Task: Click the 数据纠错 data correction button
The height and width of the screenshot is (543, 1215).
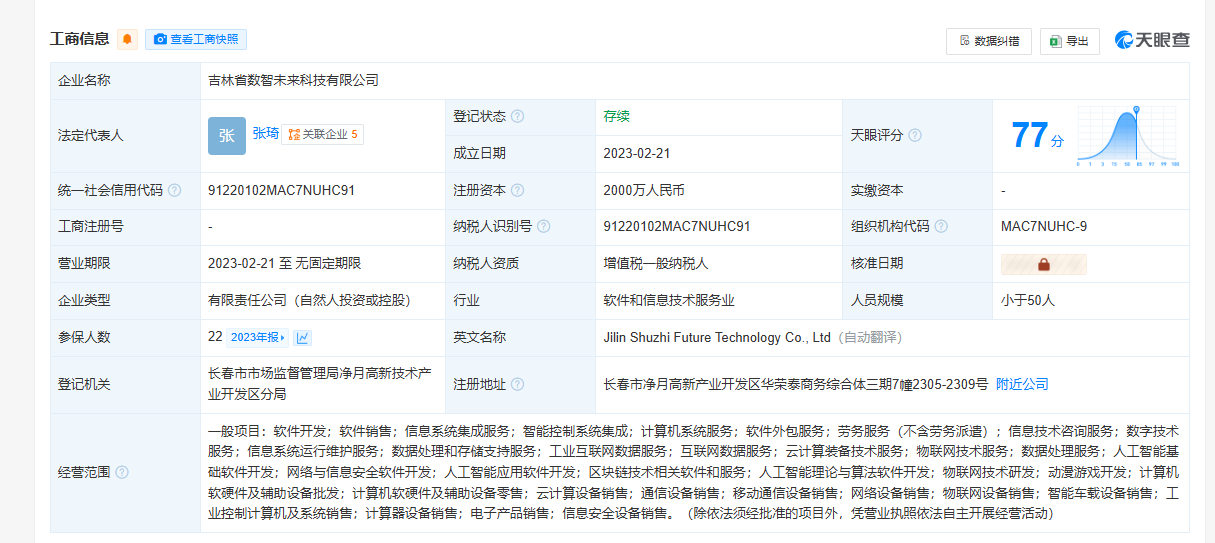Action: click(989, 41)
